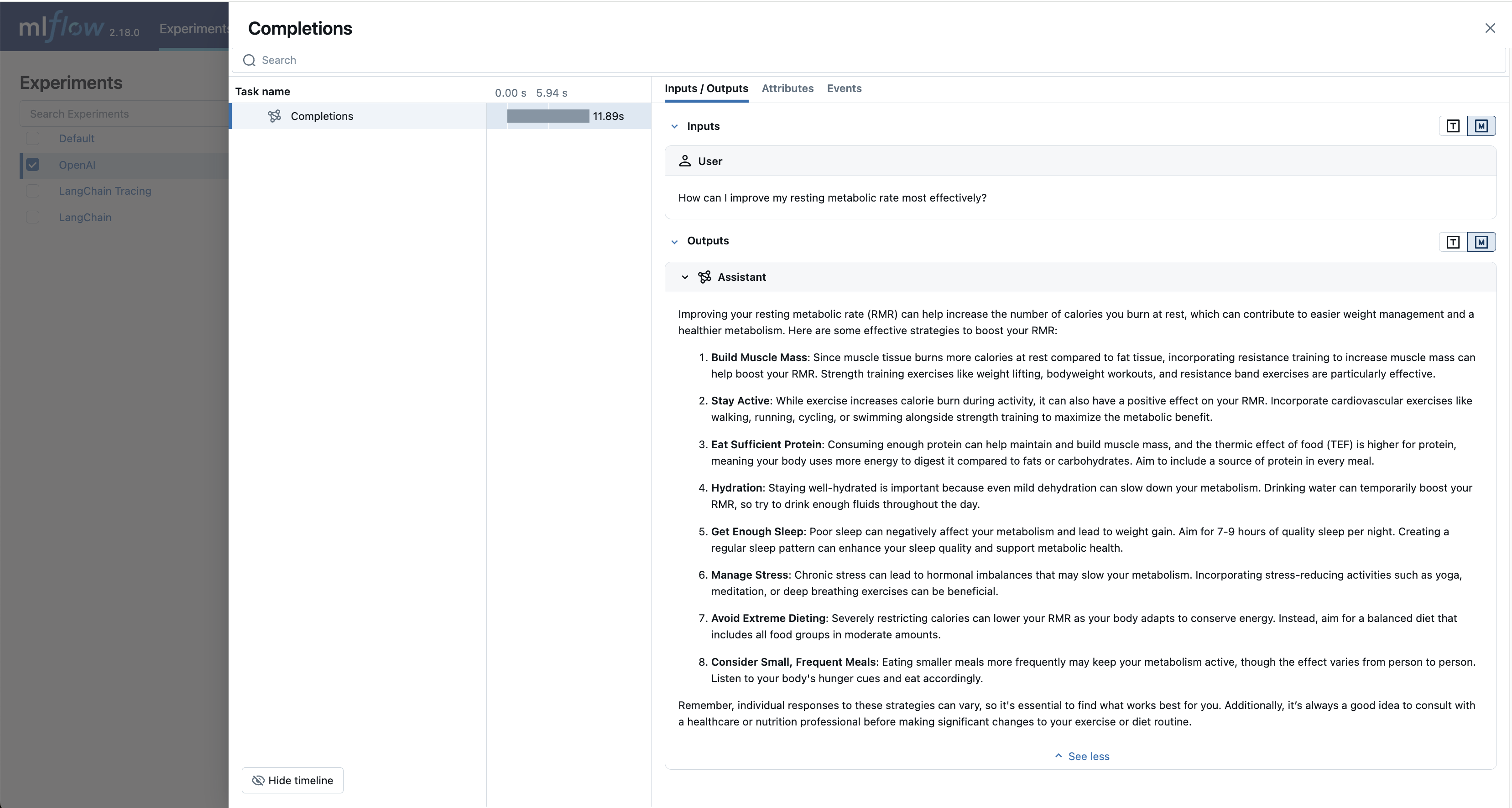Click the 'Eat Sufficient Protein' heading

[766, 444]
